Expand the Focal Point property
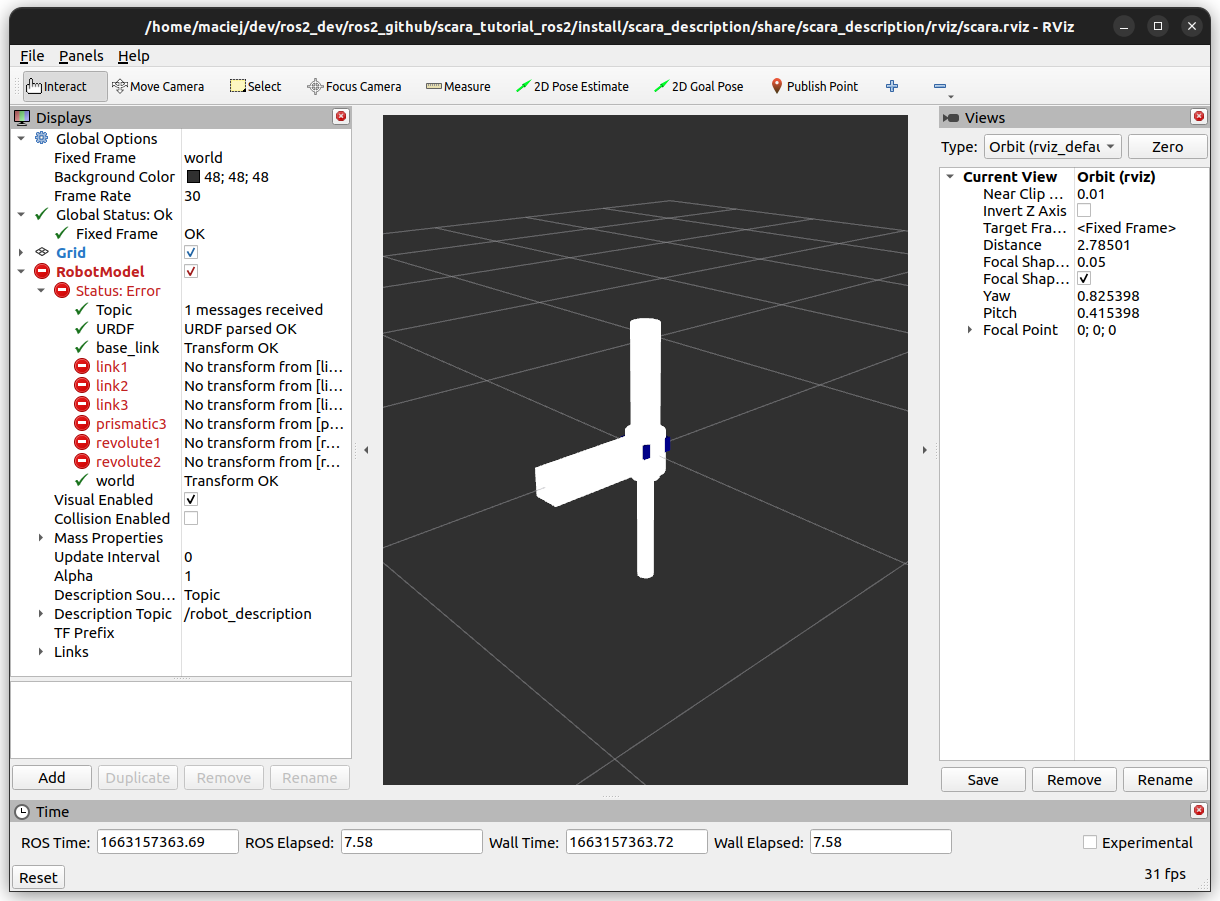This screenshot has width=1220, height=901. pyautogui.click(x=969, y=330)
